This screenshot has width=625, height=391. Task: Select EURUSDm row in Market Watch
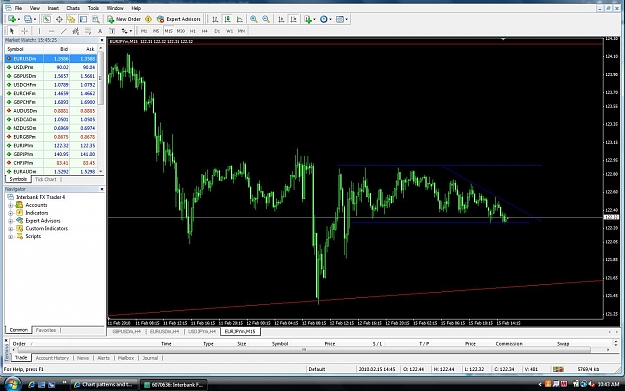(51, 59)
